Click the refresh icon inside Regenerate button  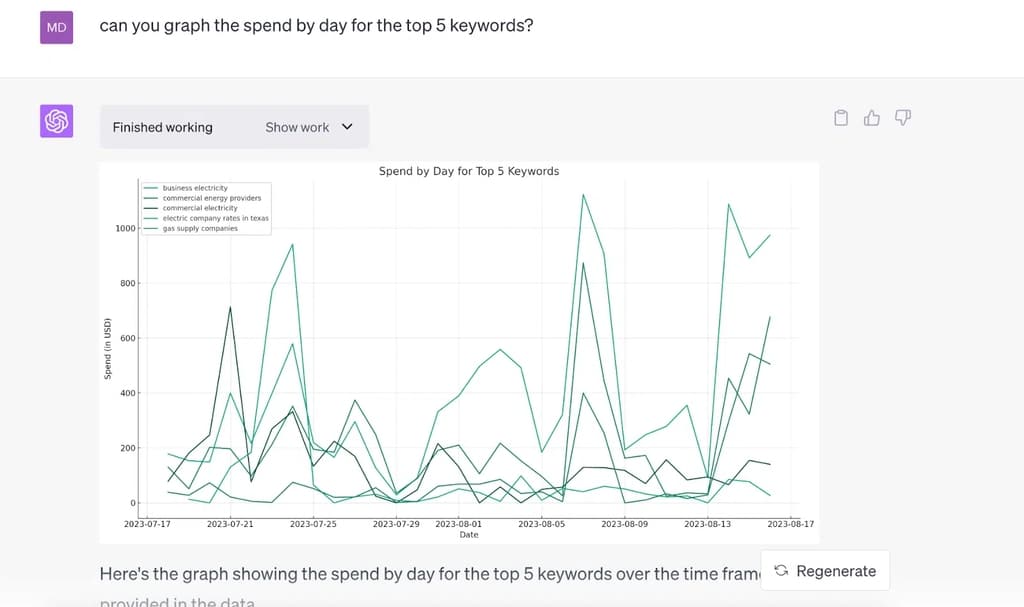(781, 569)
